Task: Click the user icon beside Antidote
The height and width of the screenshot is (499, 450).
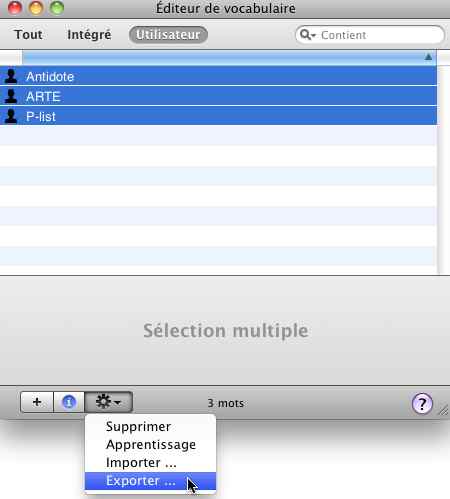Action: tap(11, 76)
